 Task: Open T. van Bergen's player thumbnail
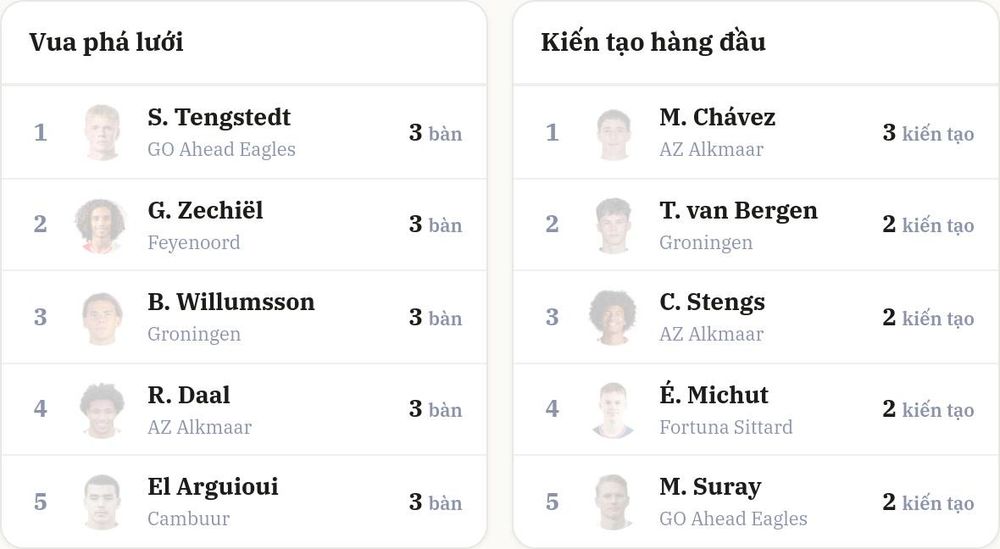(x=614, y=224)
